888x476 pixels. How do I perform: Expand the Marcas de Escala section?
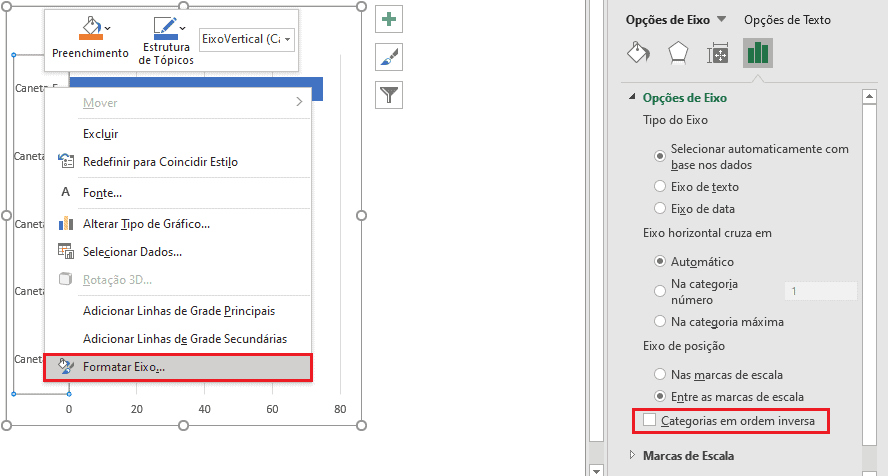(632, 454)
